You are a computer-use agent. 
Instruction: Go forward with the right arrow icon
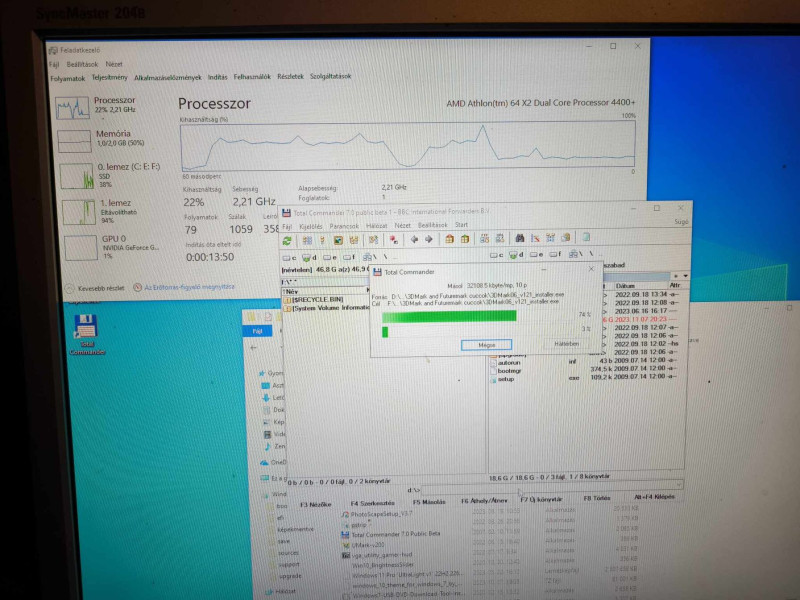(429, 239)
